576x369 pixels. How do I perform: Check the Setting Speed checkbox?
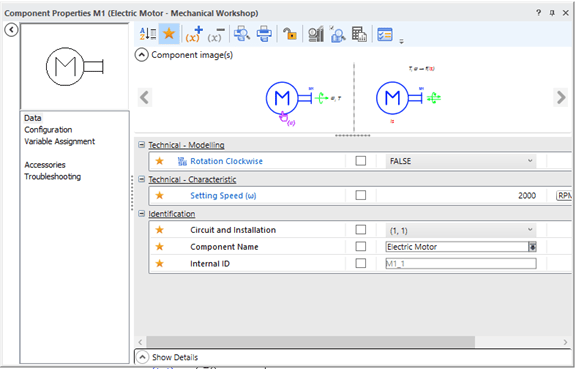click(x=361, y=195)
